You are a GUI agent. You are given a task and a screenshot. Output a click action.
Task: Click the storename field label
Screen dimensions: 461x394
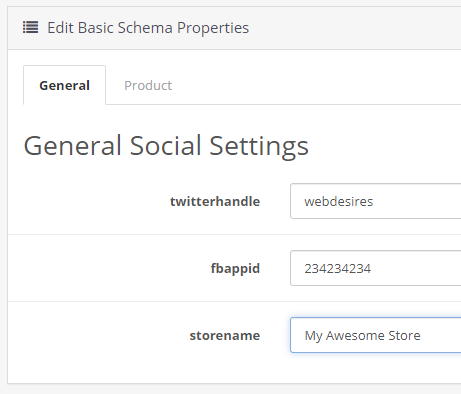[x=225, y=335]
